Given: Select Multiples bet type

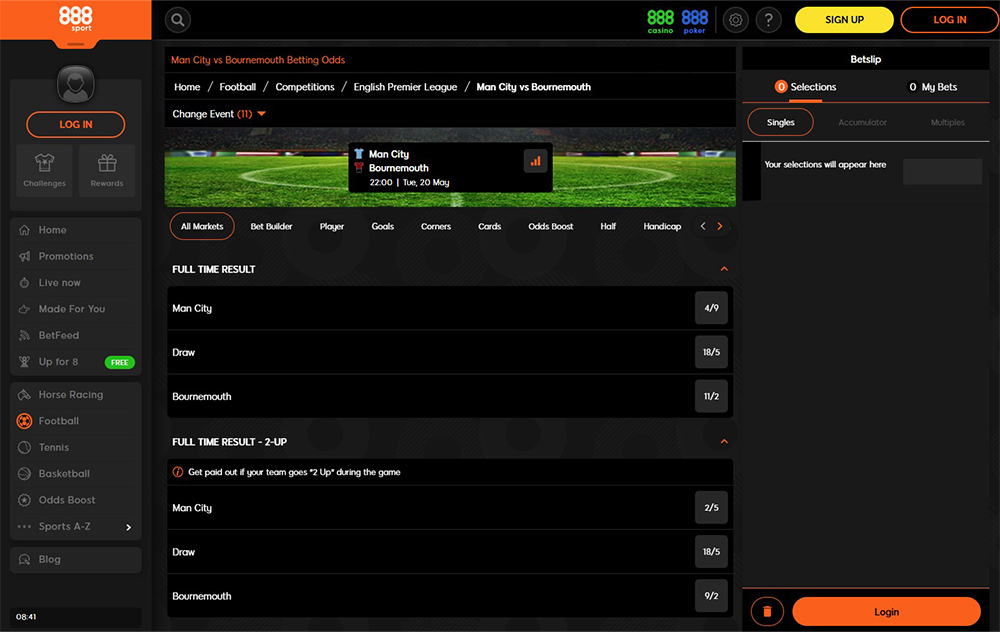Looking at the screenshot, I should click(x=947, y=122).
